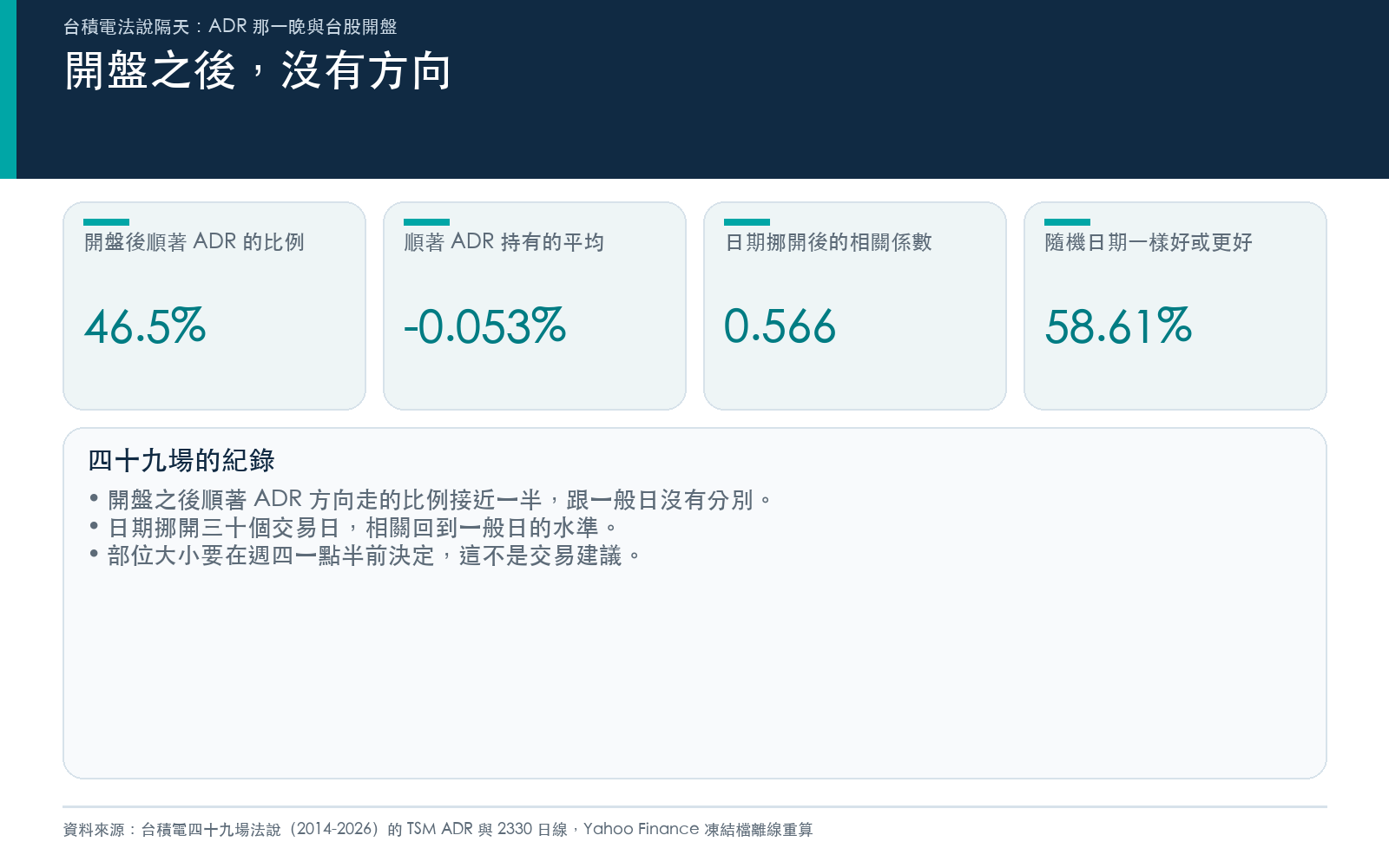Click the bullet starting with 日期挪開三十個交易日
The height and width of the screenshot is (868, 1389).
point(353,528)
